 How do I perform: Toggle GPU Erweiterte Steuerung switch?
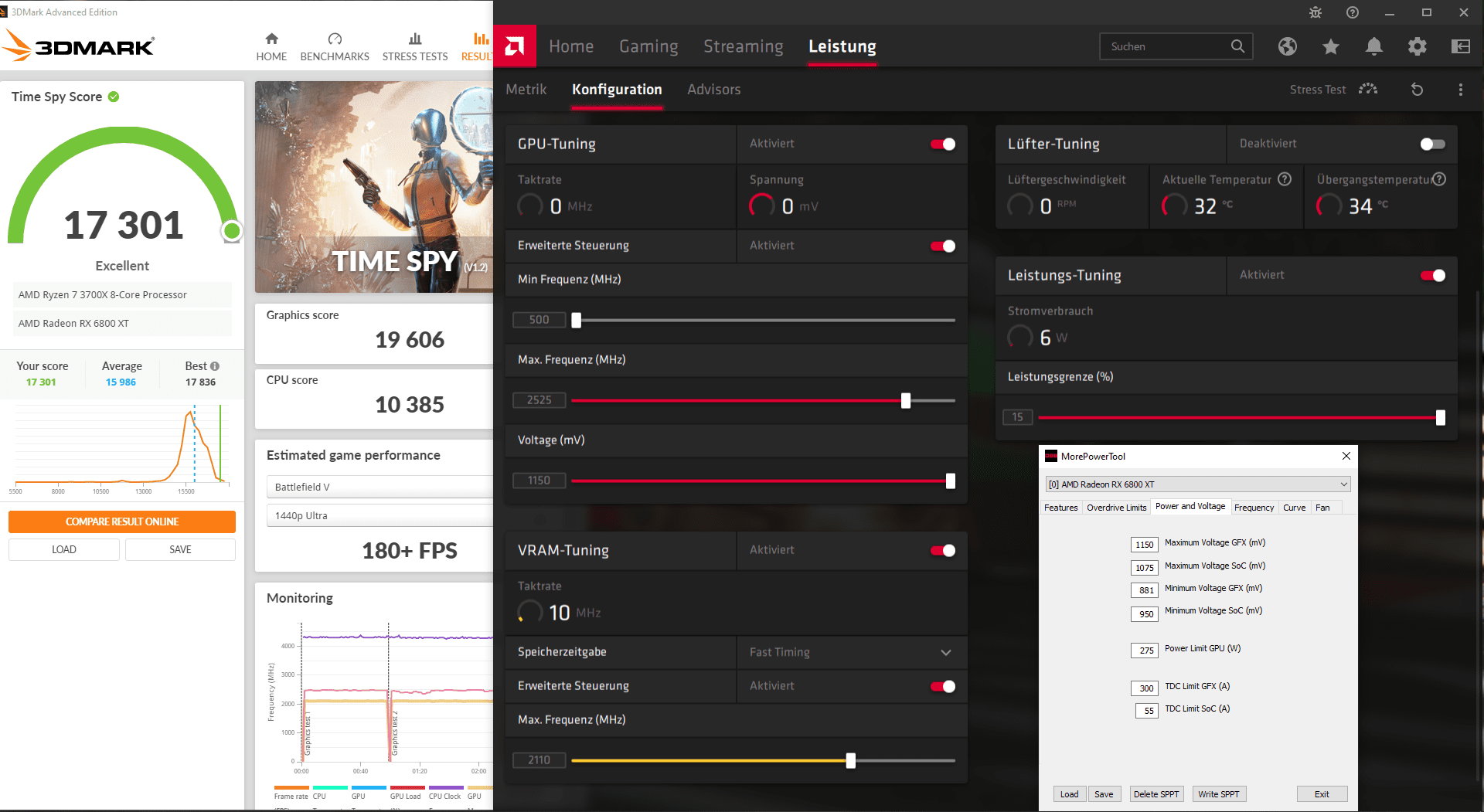[943, 246]
